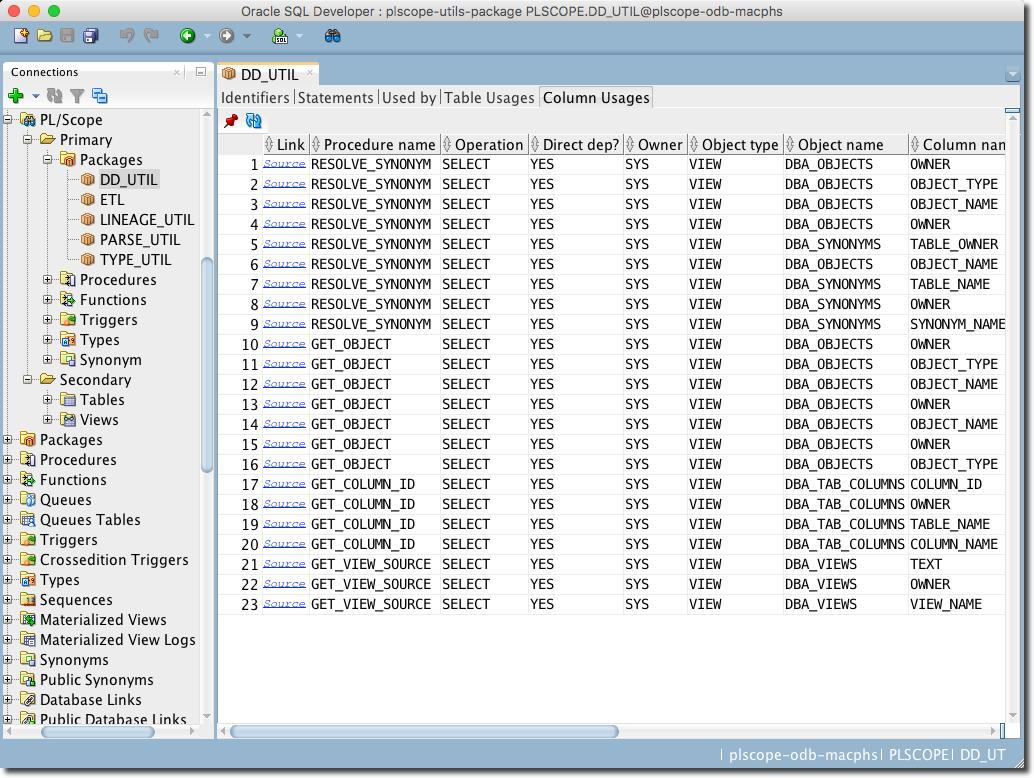
Task: Click the Redo arrow icon
Action: pos(151,36)
